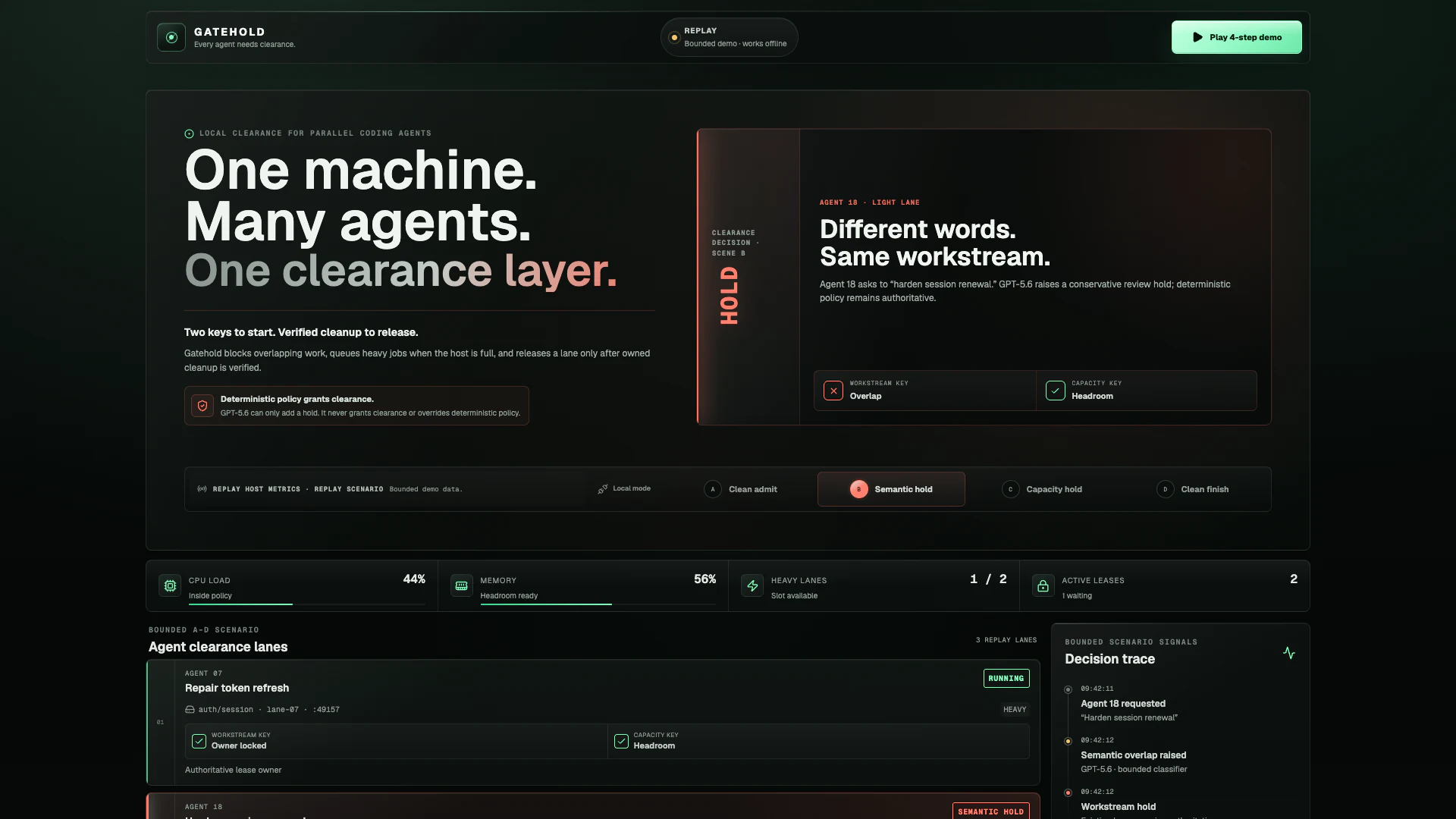Click the Gatehold logo icon
1456x819 pixels.
click(171, 37)
